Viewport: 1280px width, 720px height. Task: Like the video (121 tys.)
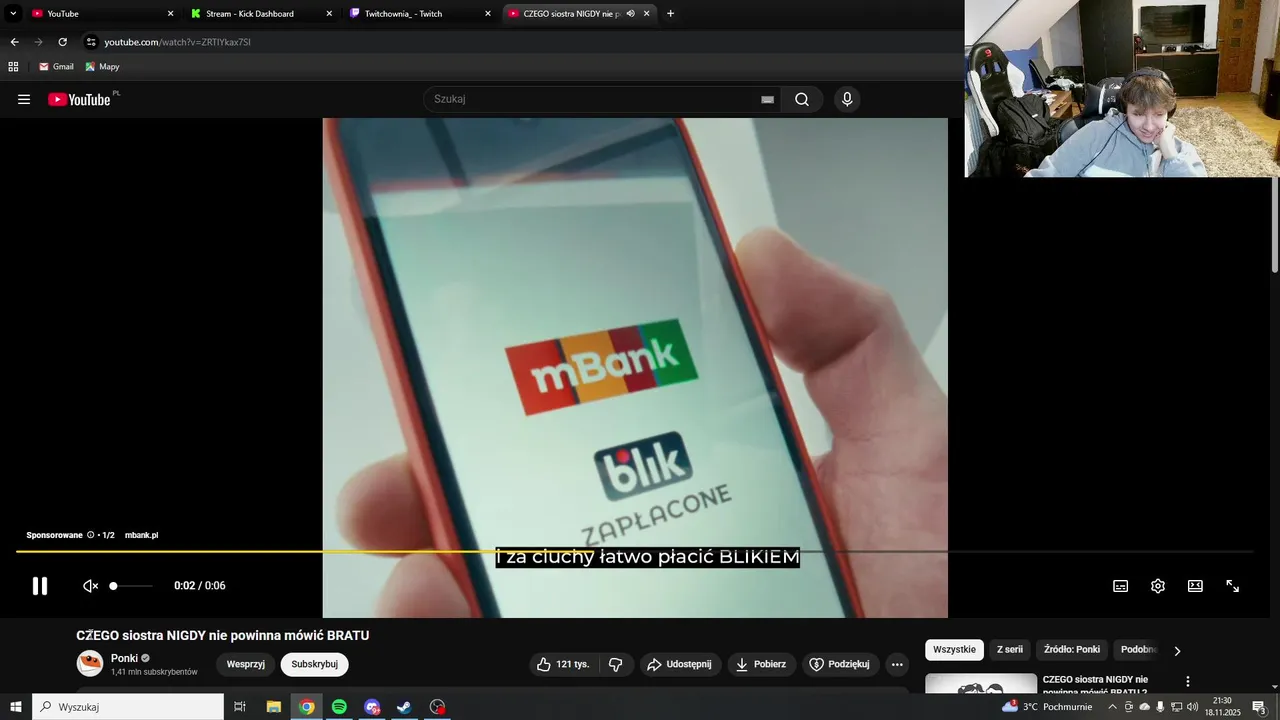pos(564,664)
